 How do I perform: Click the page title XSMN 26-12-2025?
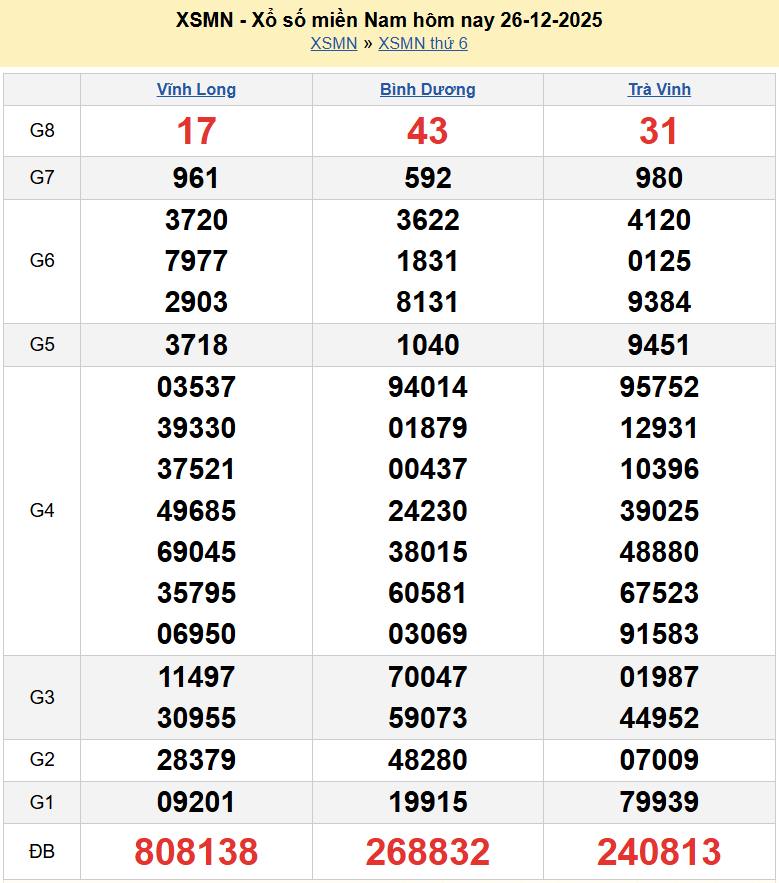[x=389, y=20]
